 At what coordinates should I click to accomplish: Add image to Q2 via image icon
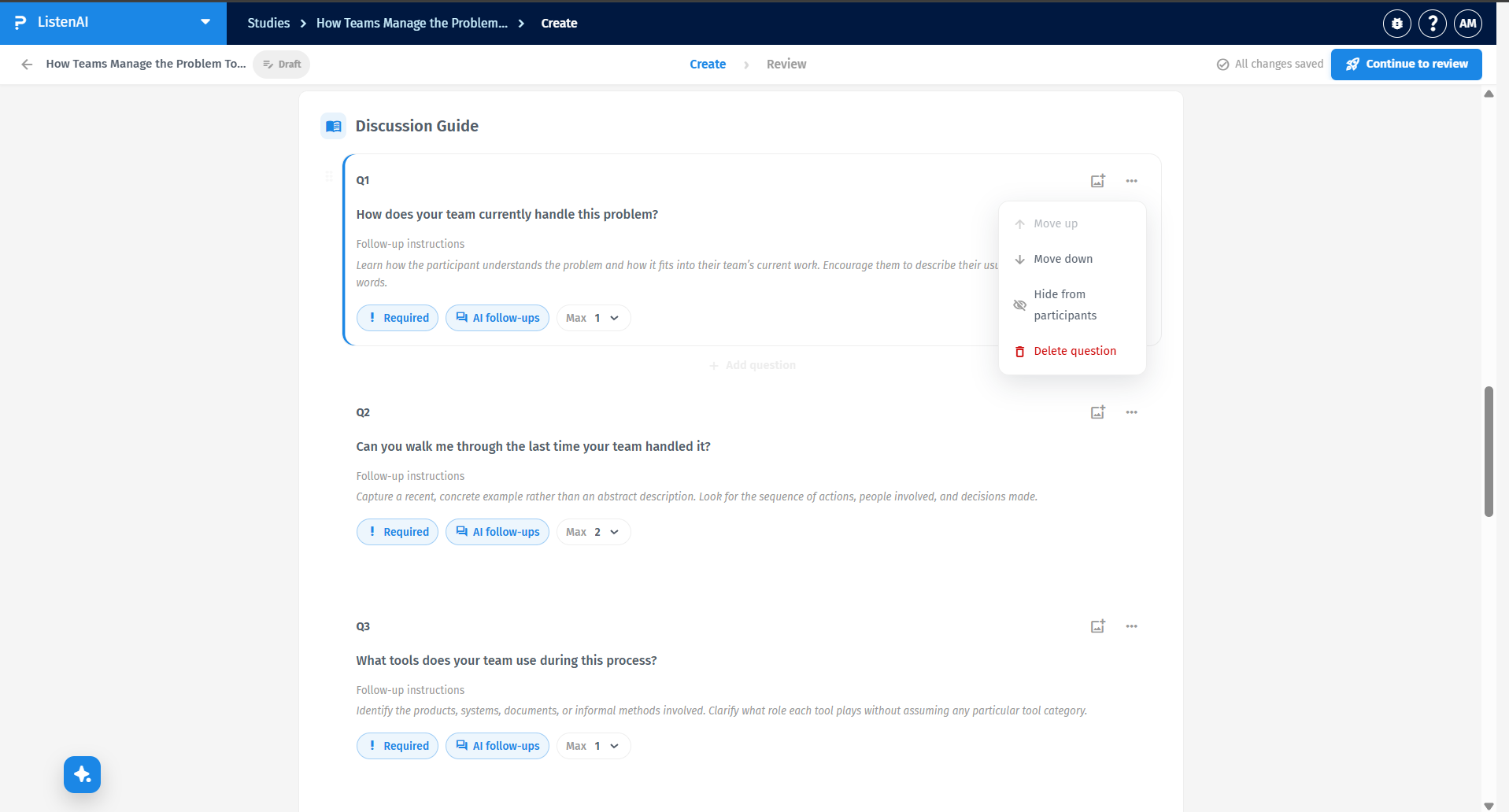1098,412
